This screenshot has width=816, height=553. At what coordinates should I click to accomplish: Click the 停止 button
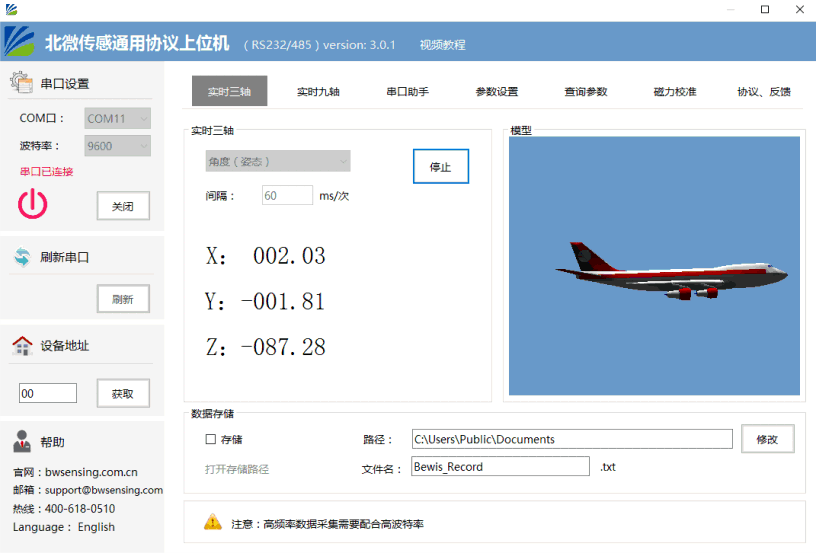pyautogui.click(x=441, y=166)
